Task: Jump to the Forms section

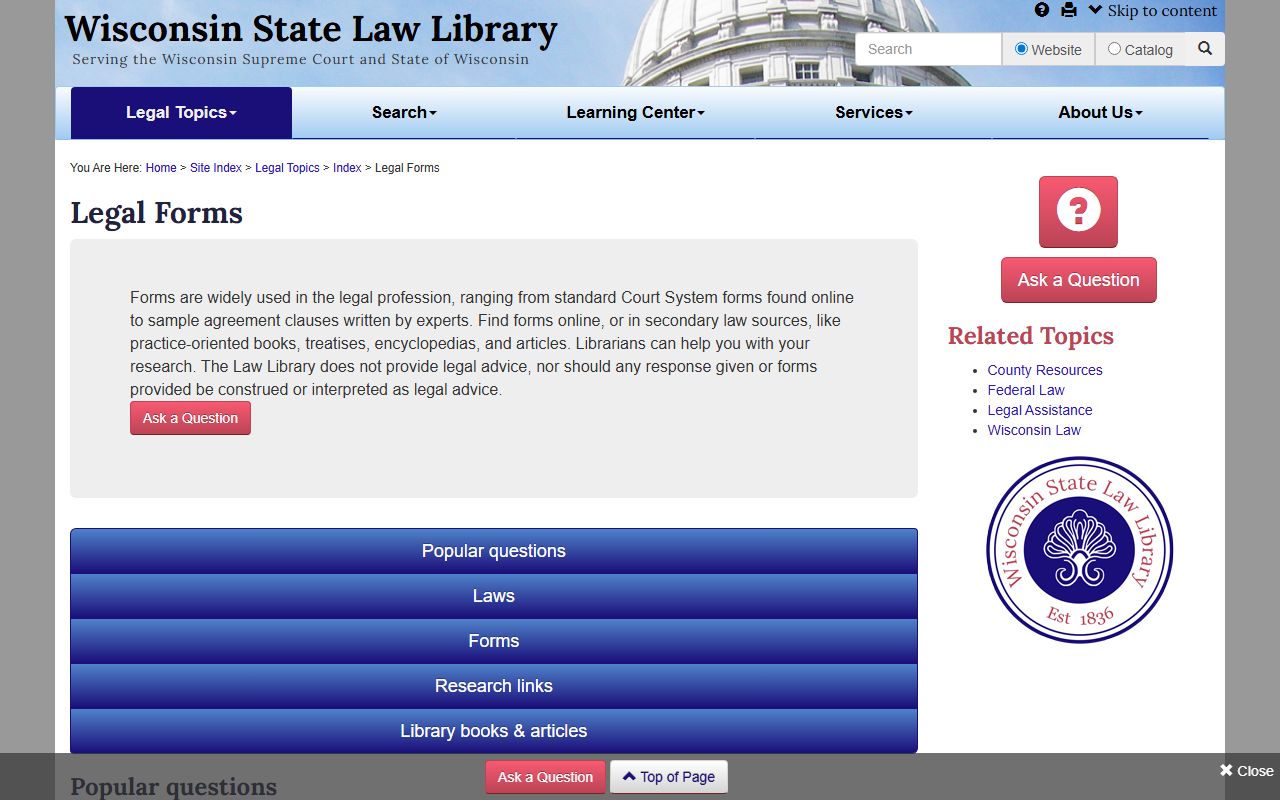Action: (494, 641)
